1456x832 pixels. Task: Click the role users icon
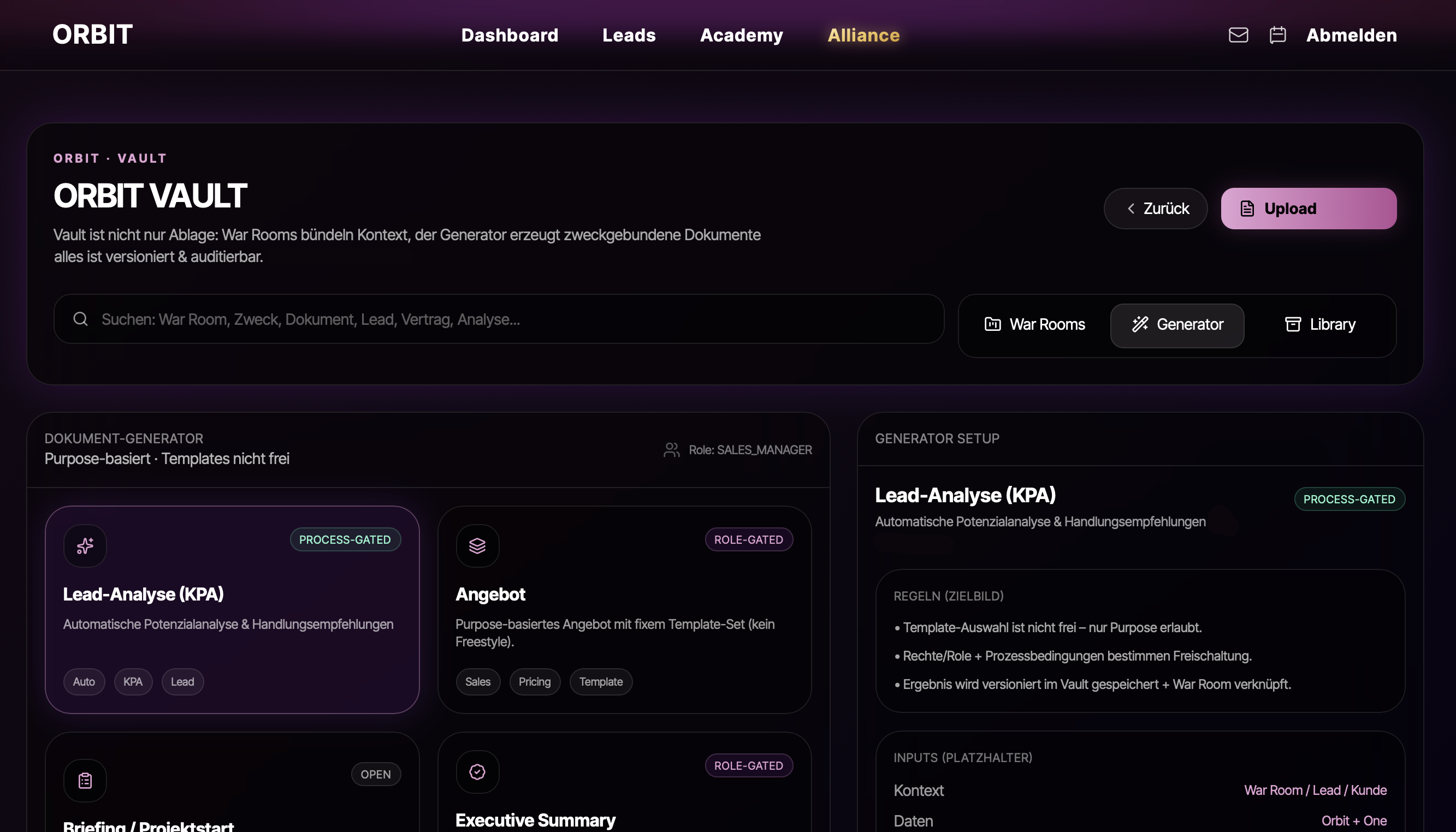pos(671,450)
